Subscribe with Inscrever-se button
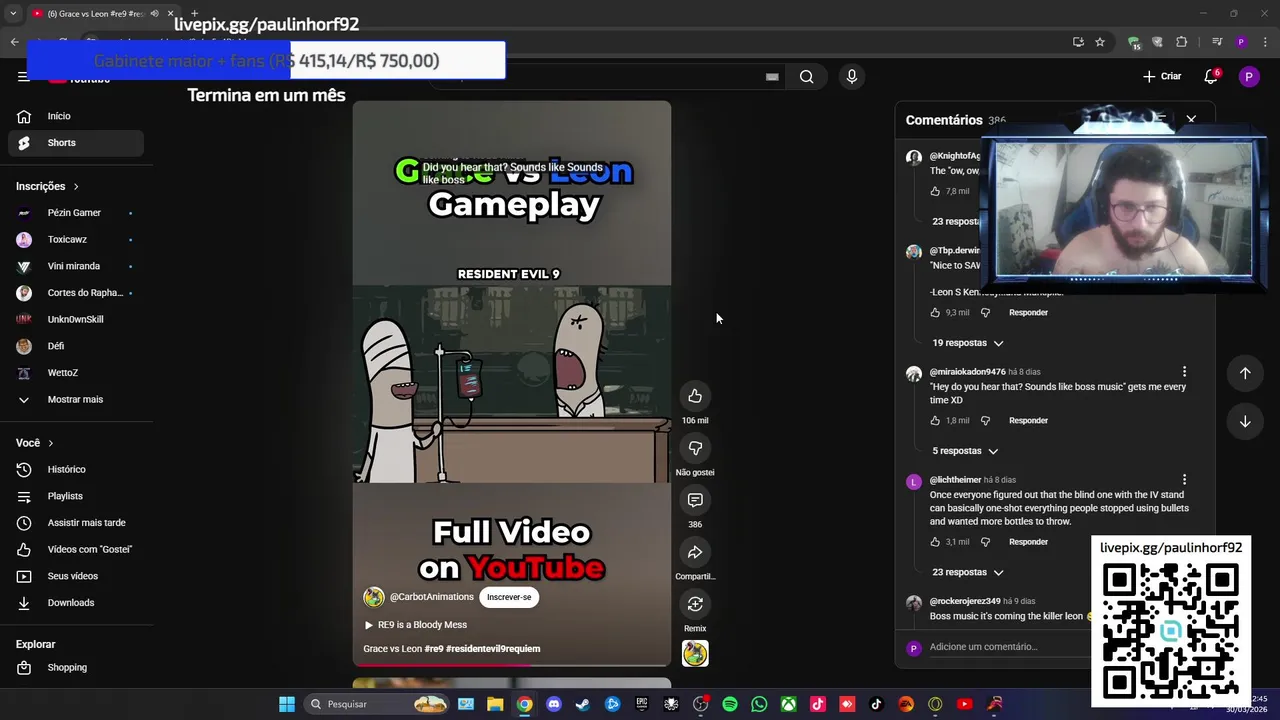The height and width of the screenshot is (720, 1280). click(x=509, y=597)
